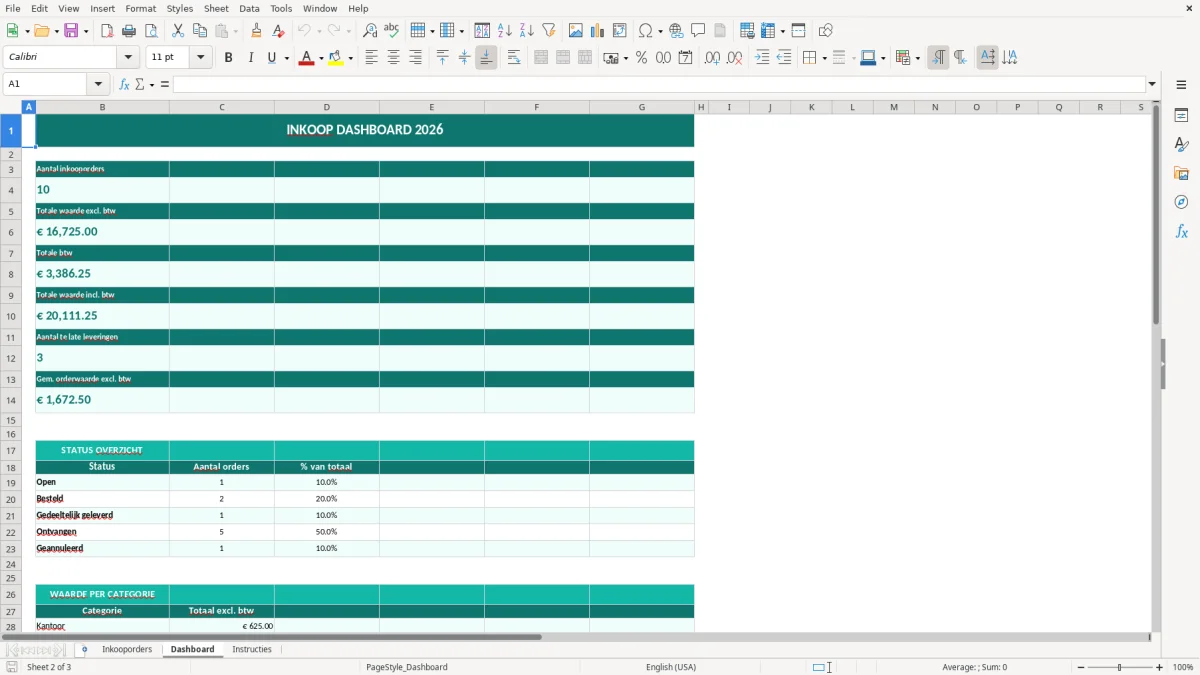This screenshot has width=1200, height=675.
Task: Select the Clone Formatting paintbrush
Action: (256, 31)
